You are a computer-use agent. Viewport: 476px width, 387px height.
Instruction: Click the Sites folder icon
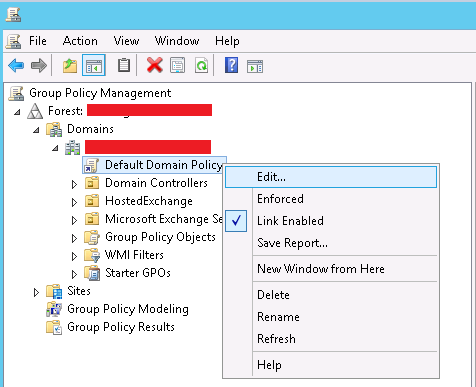tap(54, 291)
